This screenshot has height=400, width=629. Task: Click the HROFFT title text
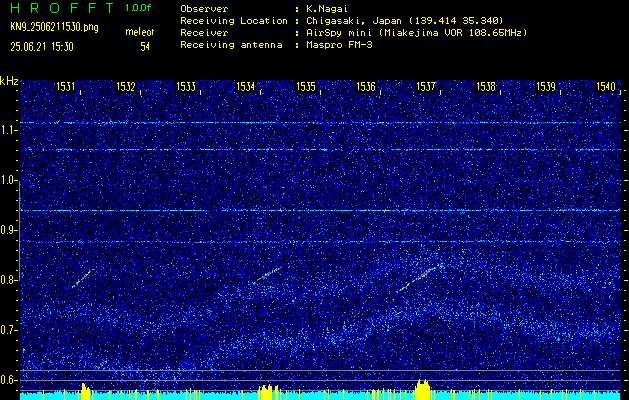[62, 8]
